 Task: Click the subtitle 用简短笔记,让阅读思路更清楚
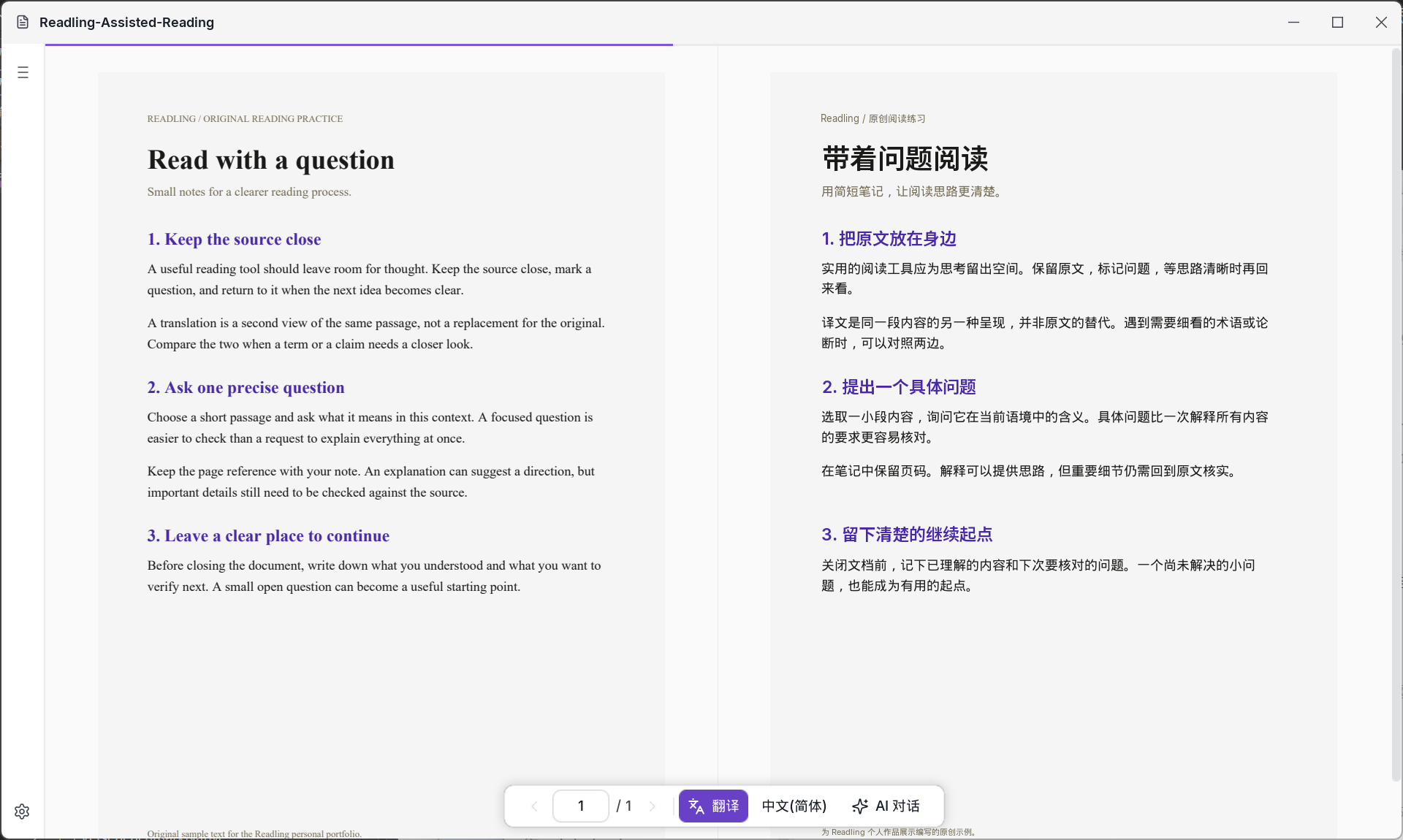point(913,191)
